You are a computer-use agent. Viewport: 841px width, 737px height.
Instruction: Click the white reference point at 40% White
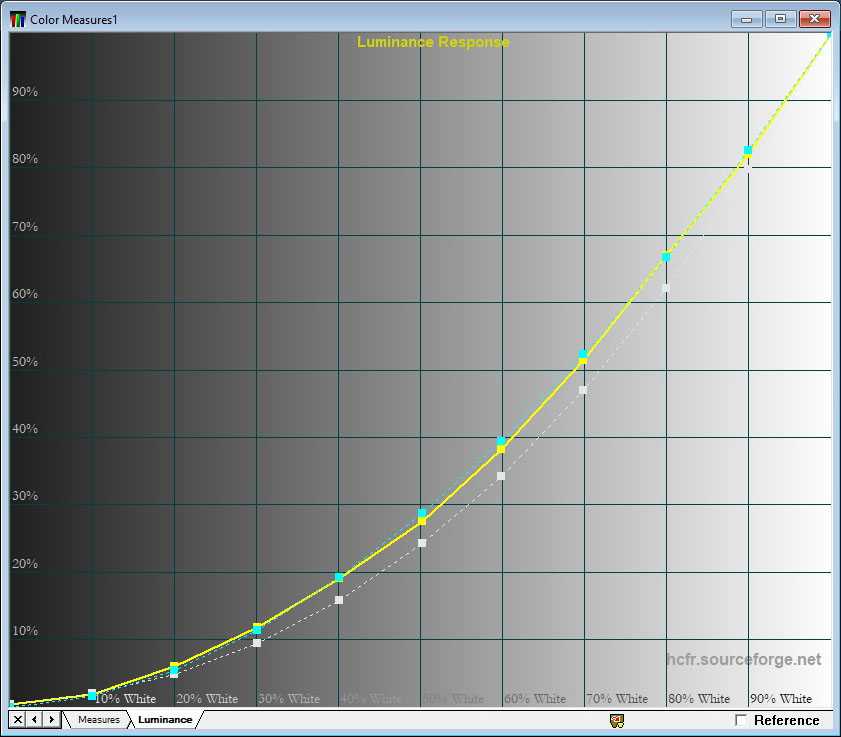coord(339,600)
